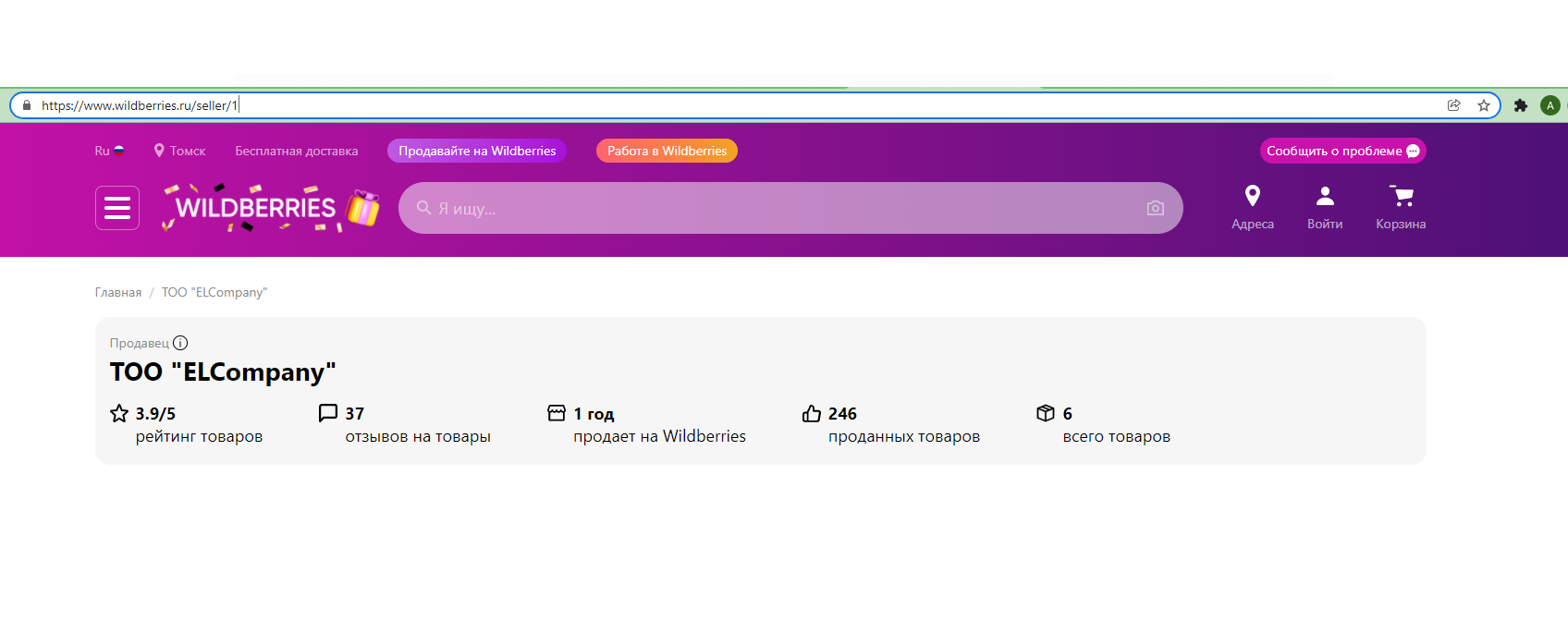Click the Продавайте на Wildberries button
Screen dimensions: 1568x621
[477, 151]
